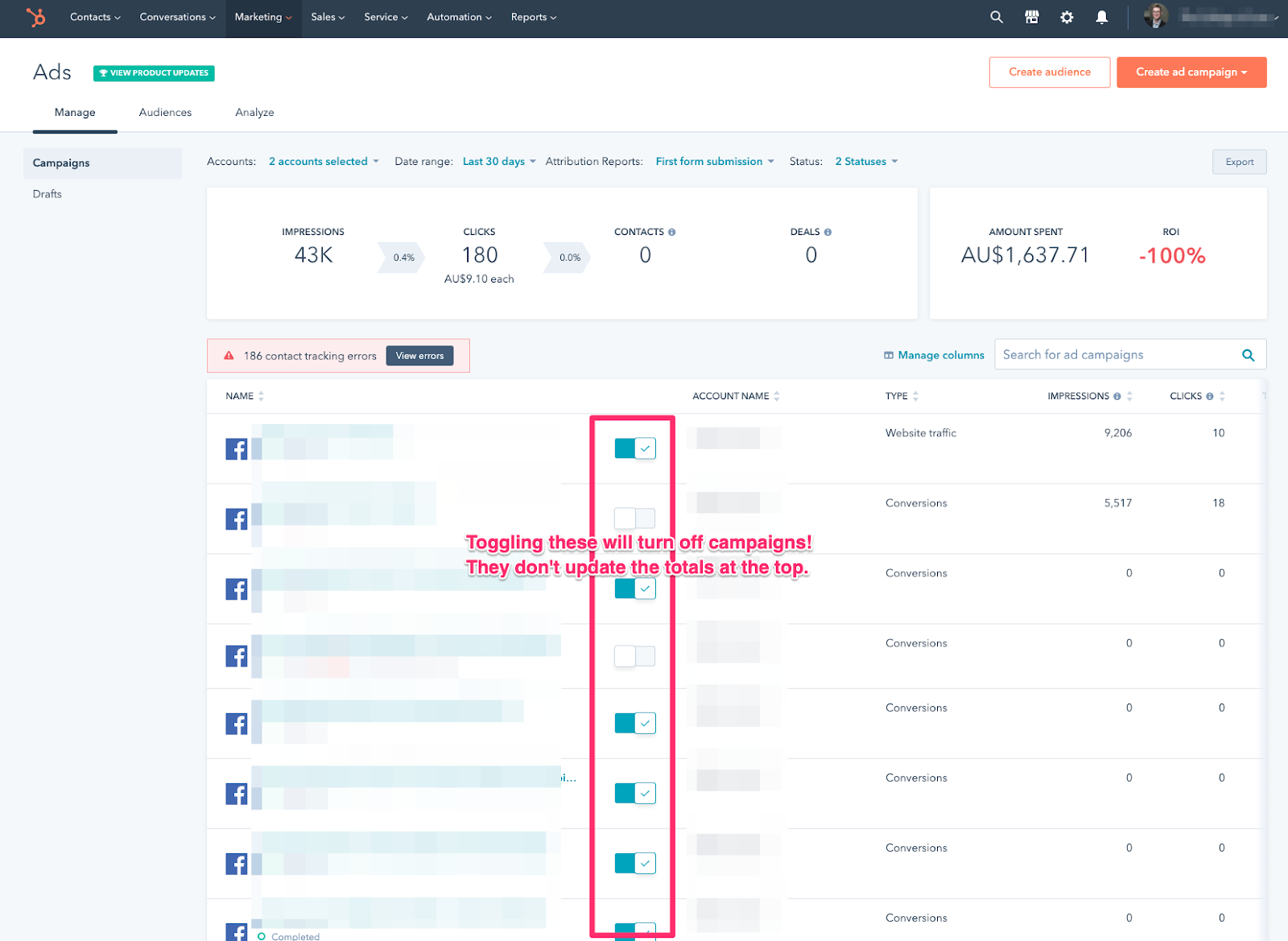The image size is (1288, 941).
Task: Enable the toggle for the 5,517 impressions campaign
Action: (634, 518)
